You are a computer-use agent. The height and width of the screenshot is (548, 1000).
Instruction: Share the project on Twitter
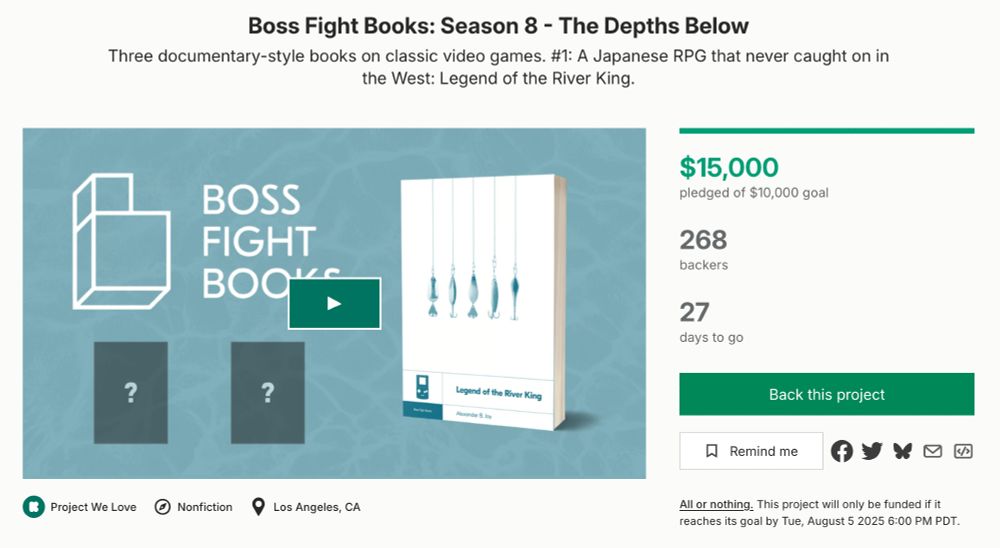tap(872, 451)
